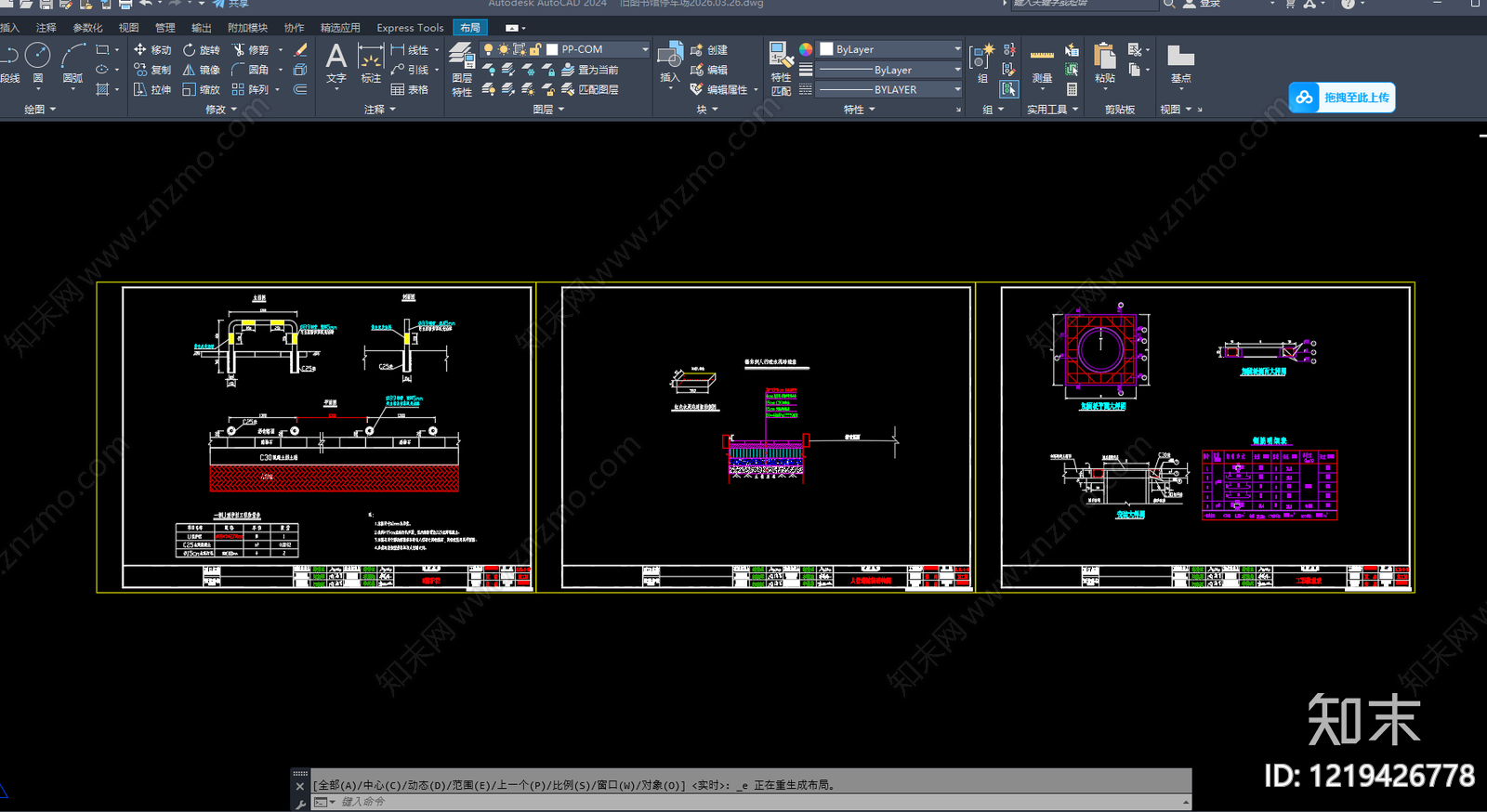Open the 视图 (View) ribbon tab
The image size is (1487, 812).
(129, 28)
